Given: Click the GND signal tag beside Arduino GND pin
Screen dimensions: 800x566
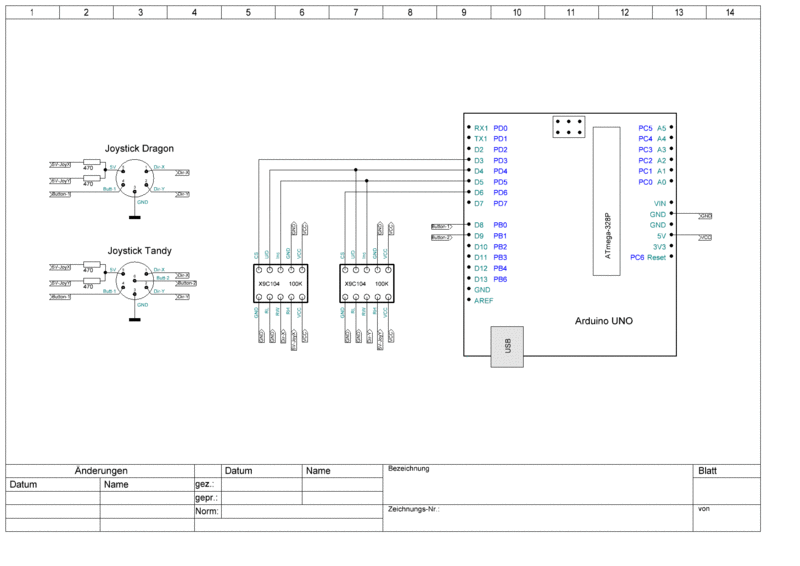Looking at the screenshot, I should click(x=705, y=216).
